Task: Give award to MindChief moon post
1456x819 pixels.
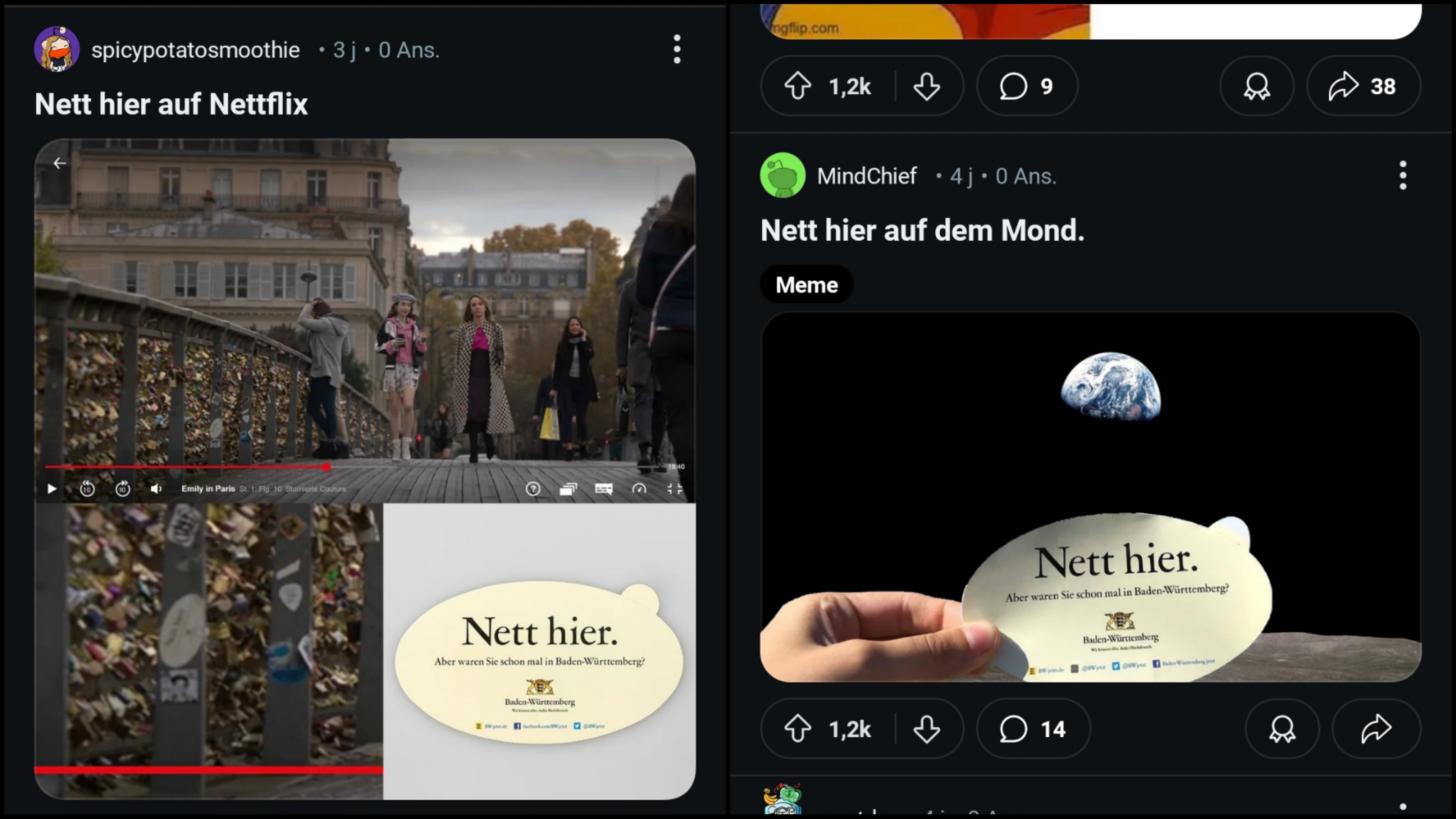Action: (x=1282, y=729)
